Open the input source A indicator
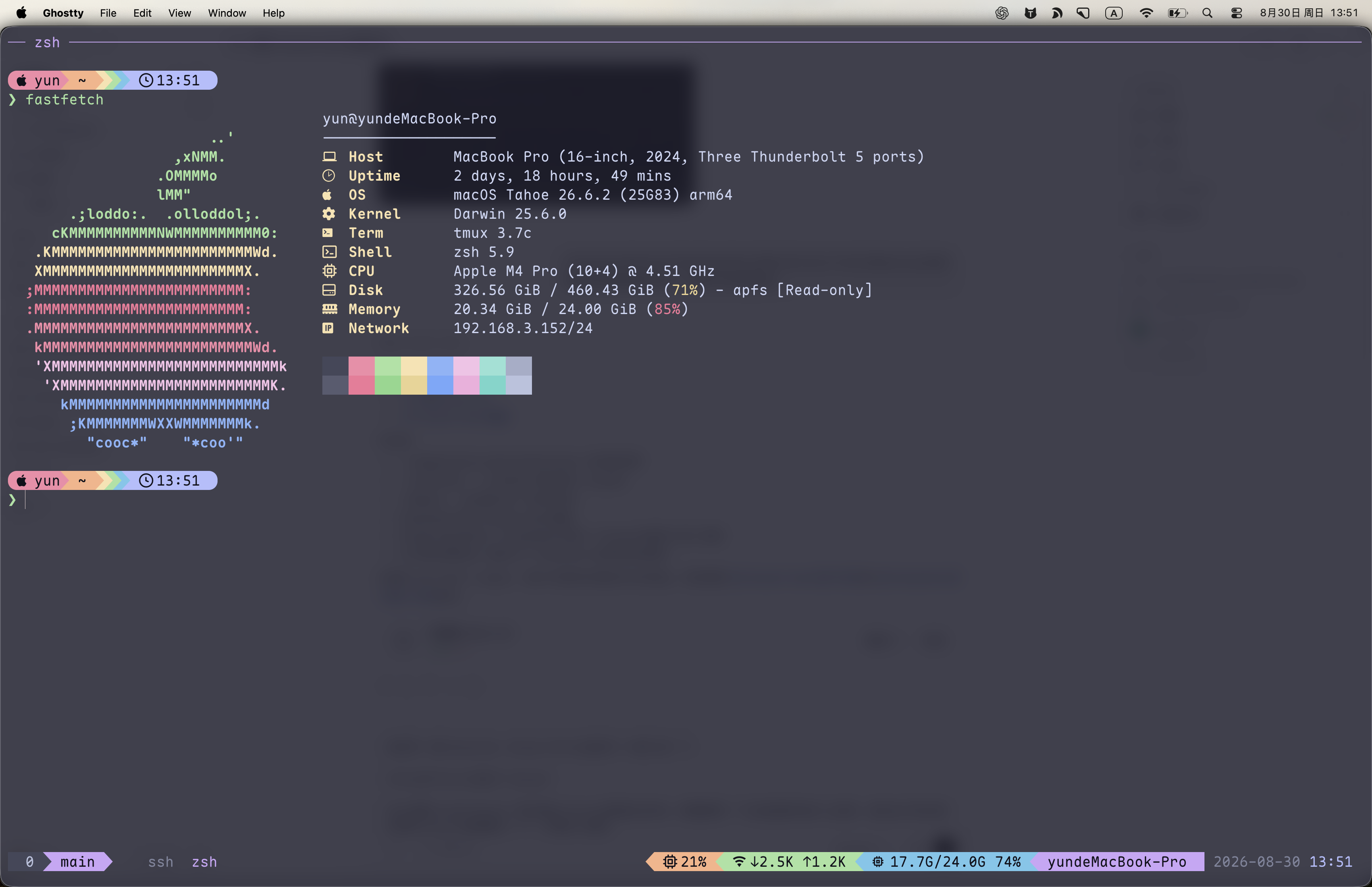This screenshot has height=887, width=1372. pyautogui.click(x=1114, y=13)
